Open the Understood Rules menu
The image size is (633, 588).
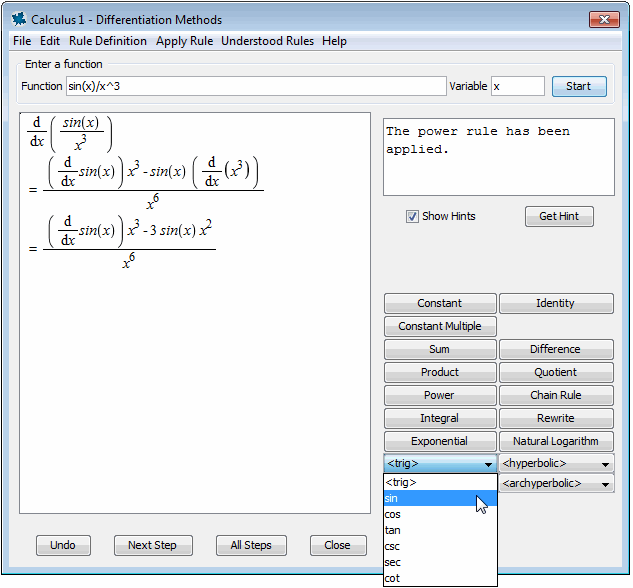[267, 41]
